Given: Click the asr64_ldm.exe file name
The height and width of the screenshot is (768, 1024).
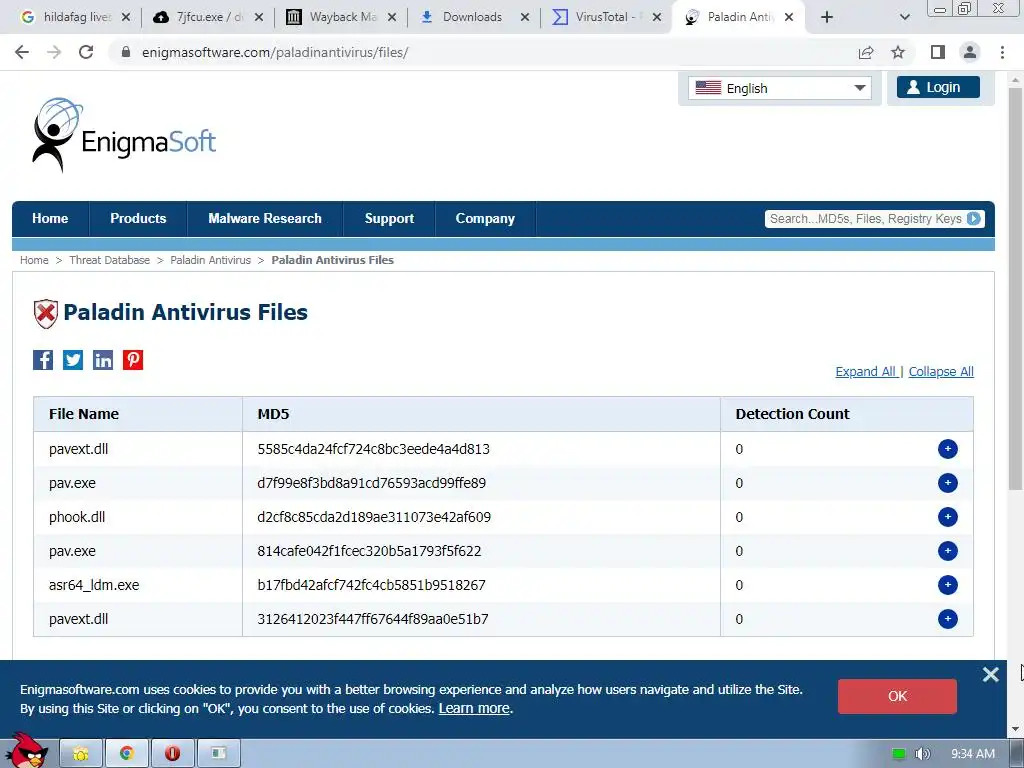Looking at the screenshot, I should [94, 585].
